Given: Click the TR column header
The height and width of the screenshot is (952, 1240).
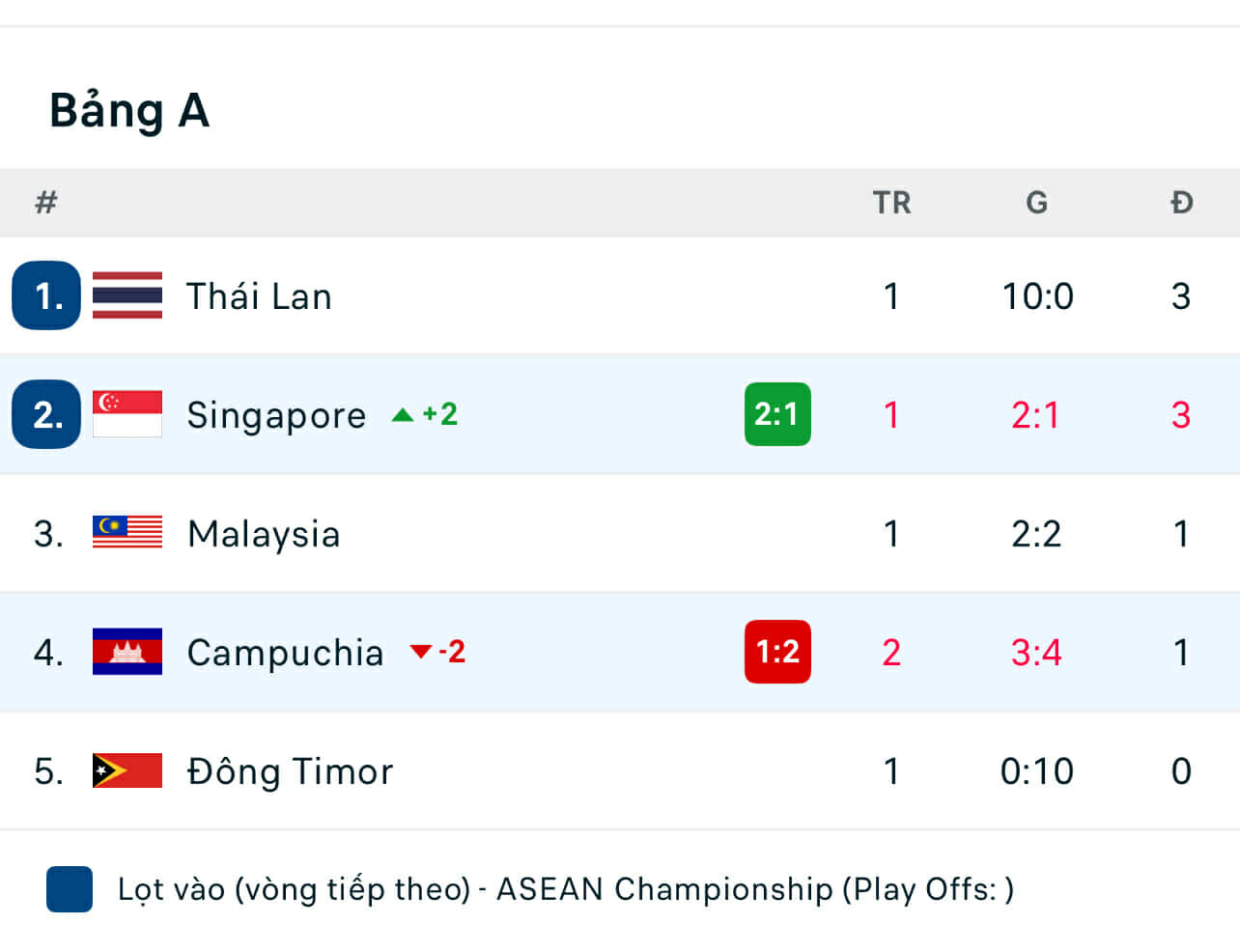Looking at the screenshot, I should tap(891, 203).
